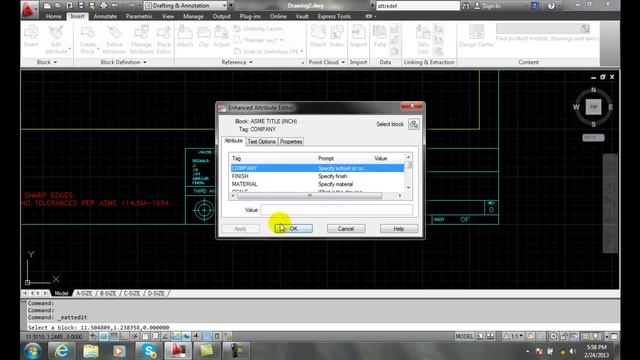Viewport: 640px width, 360px height.
Task: Click the Help button in the dialog
Action: 399,229
